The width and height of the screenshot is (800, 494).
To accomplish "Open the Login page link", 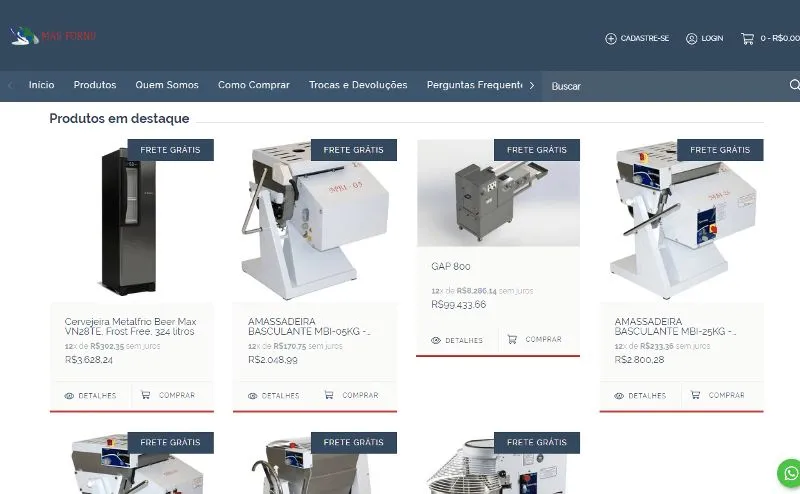I will click(x=712, y=38).
